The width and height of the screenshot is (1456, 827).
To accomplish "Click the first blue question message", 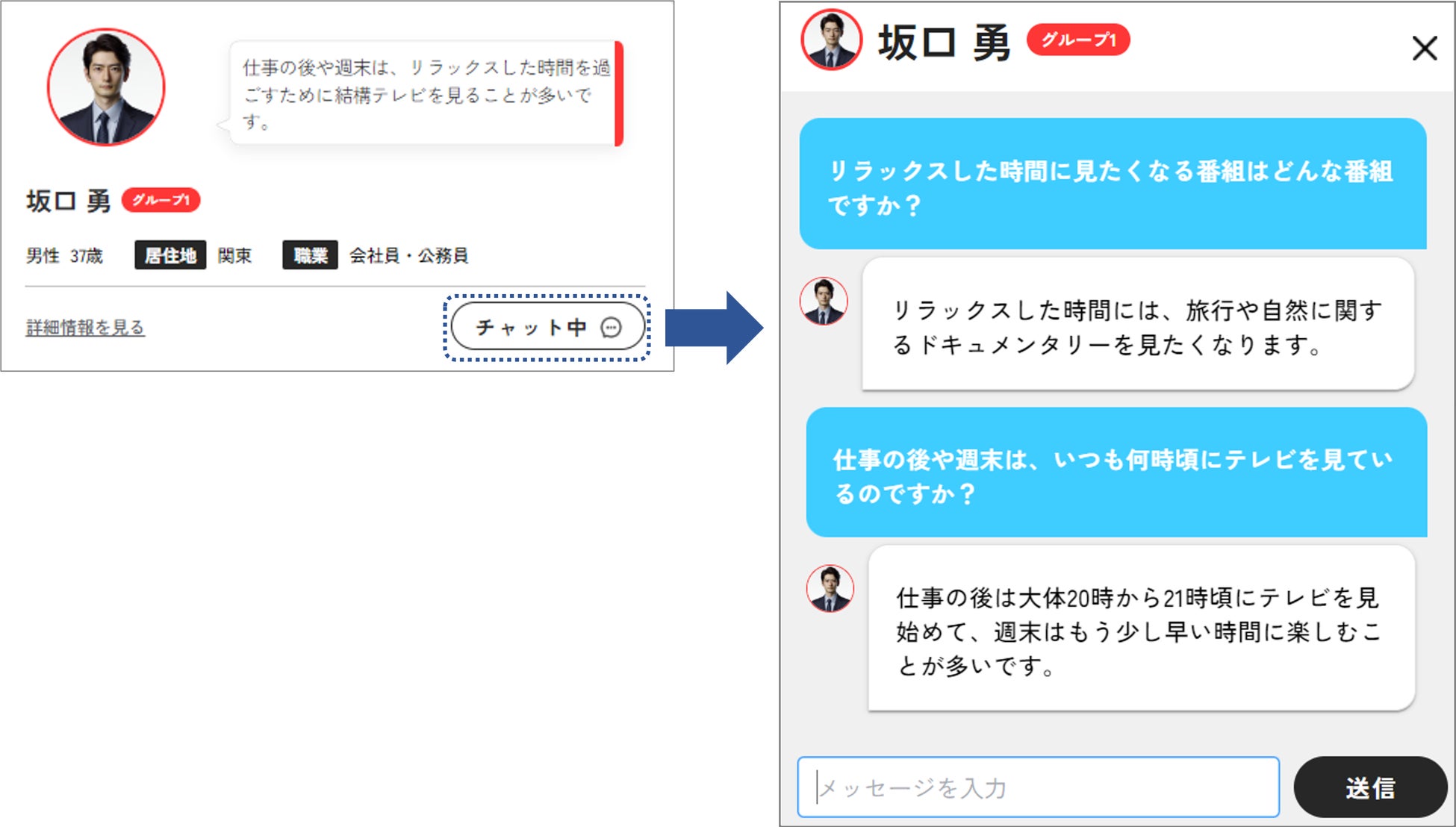I will tap(1113, 184).
